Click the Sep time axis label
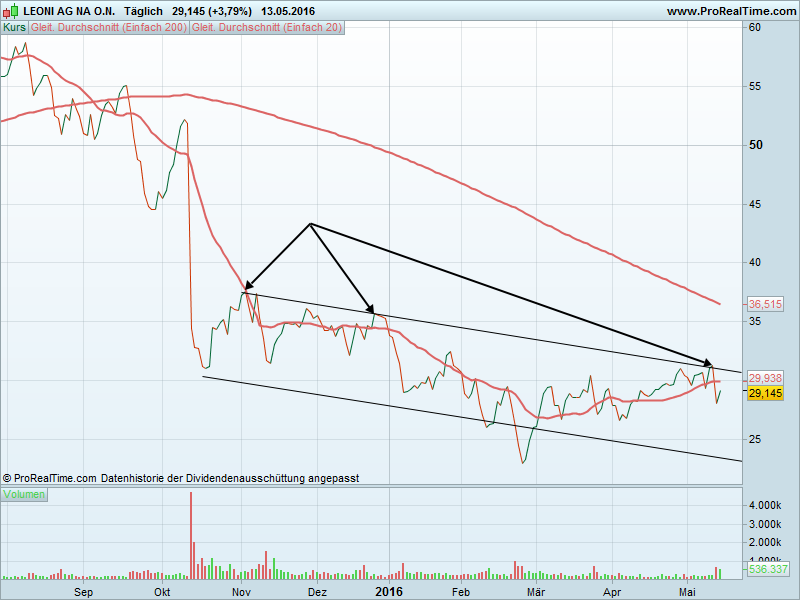 (83, 592)
